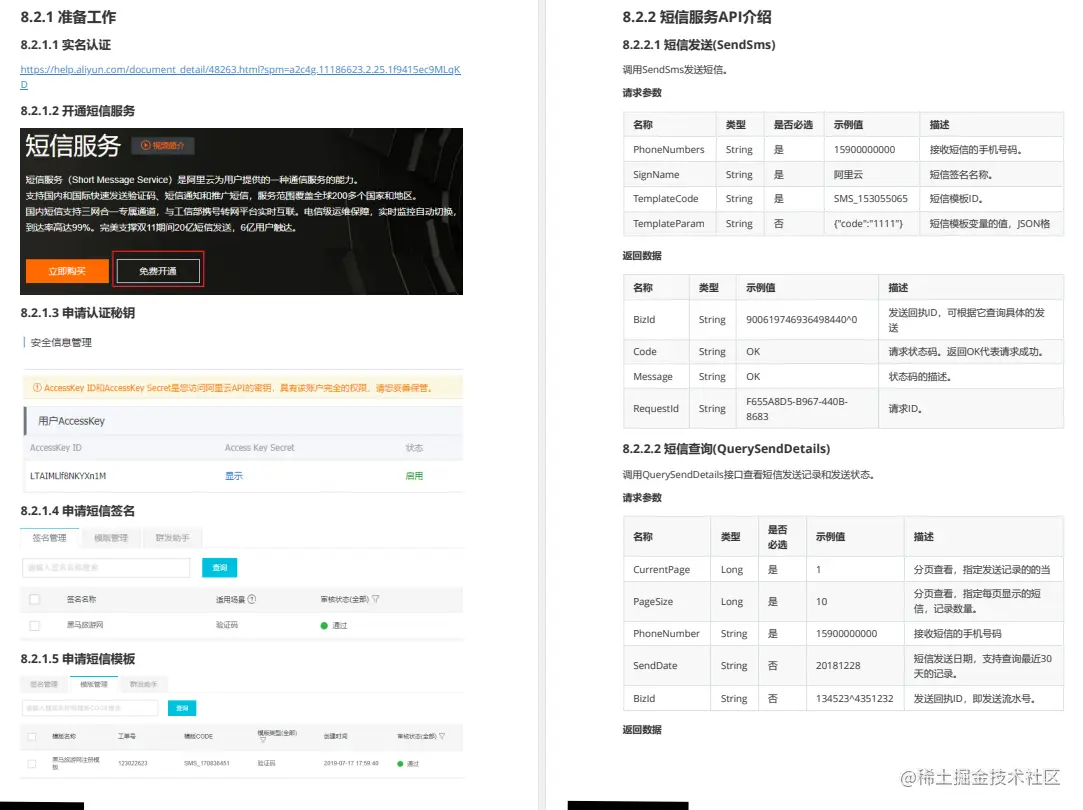Open the 审核状态(全部) filter in template table
This screenshot has width=1083, height=810.
442,736
